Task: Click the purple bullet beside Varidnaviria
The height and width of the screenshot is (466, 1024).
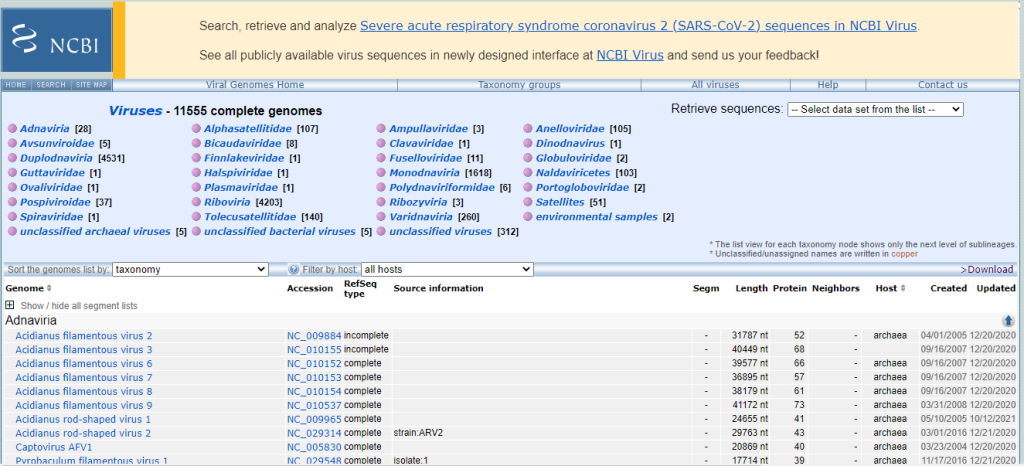Action: [381, 217]
